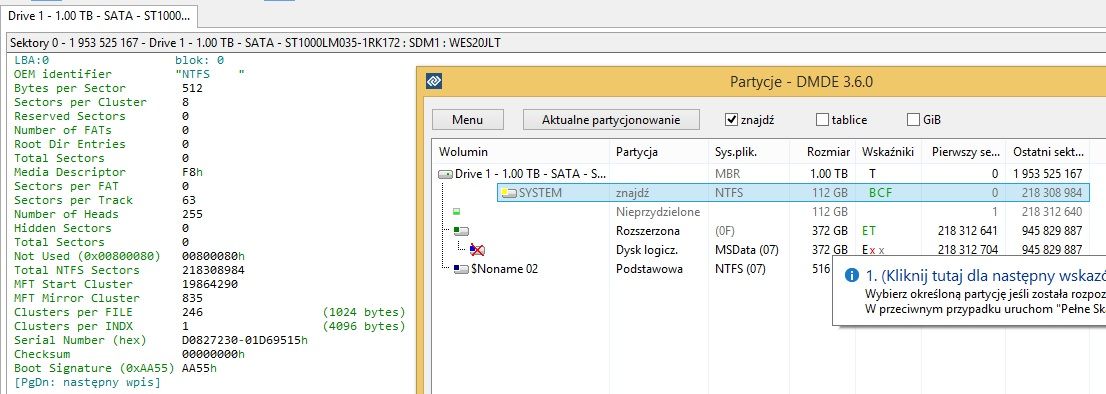1106x394 pixels.
Task: Click the Ostatni sektor column header
Action: 1048,152
